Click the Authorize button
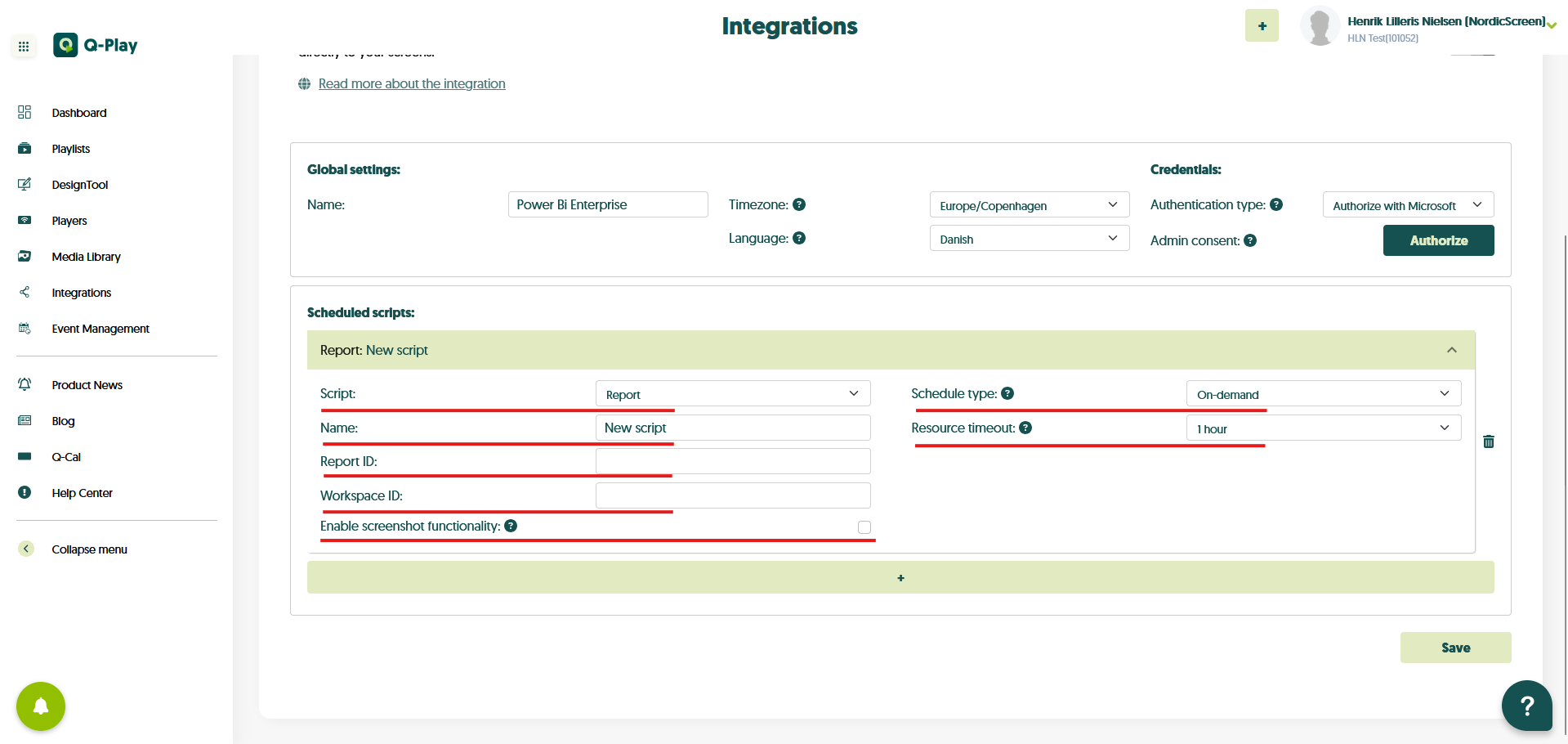The image size is (1568, 744). point(1438,240)
